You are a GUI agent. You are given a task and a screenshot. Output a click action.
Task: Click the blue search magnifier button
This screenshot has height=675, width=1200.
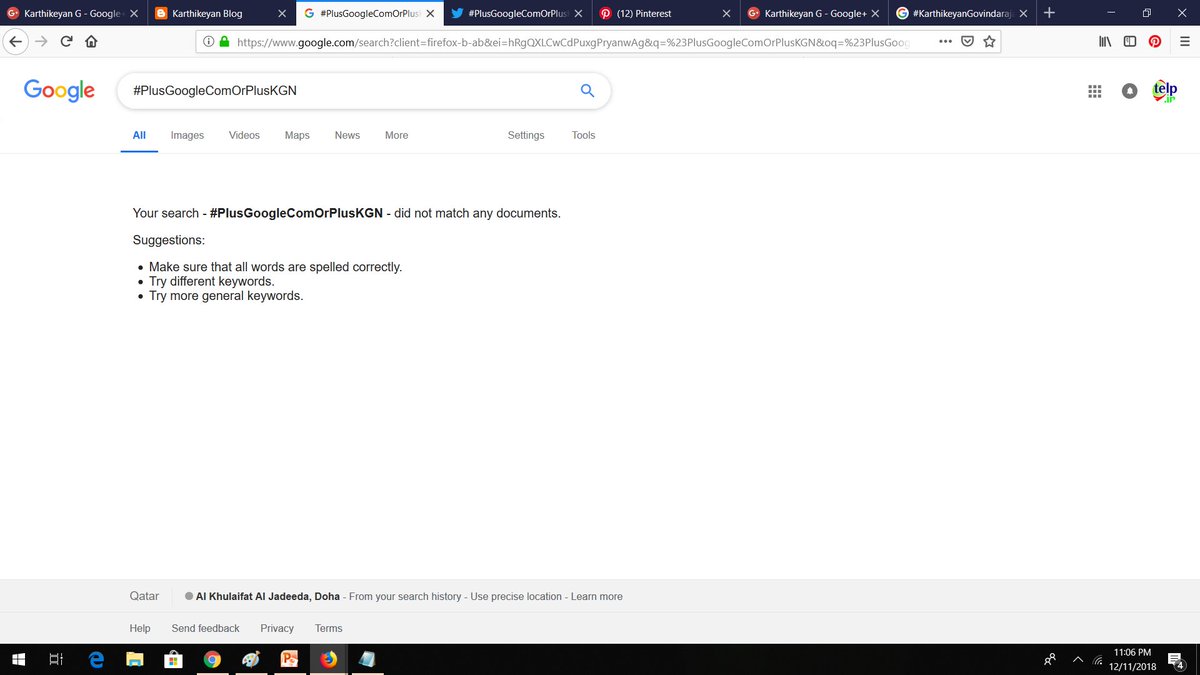588,91
